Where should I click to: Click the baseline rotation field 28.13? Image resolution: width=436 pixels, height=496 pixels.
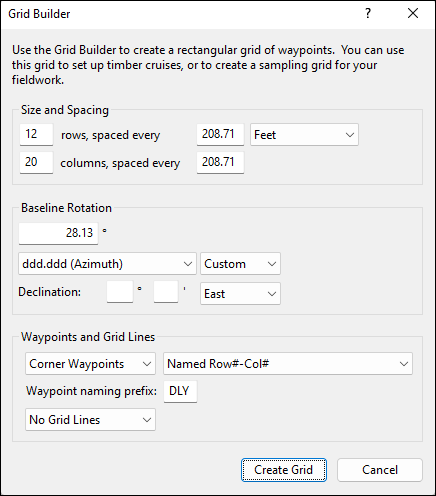point(58,233)
